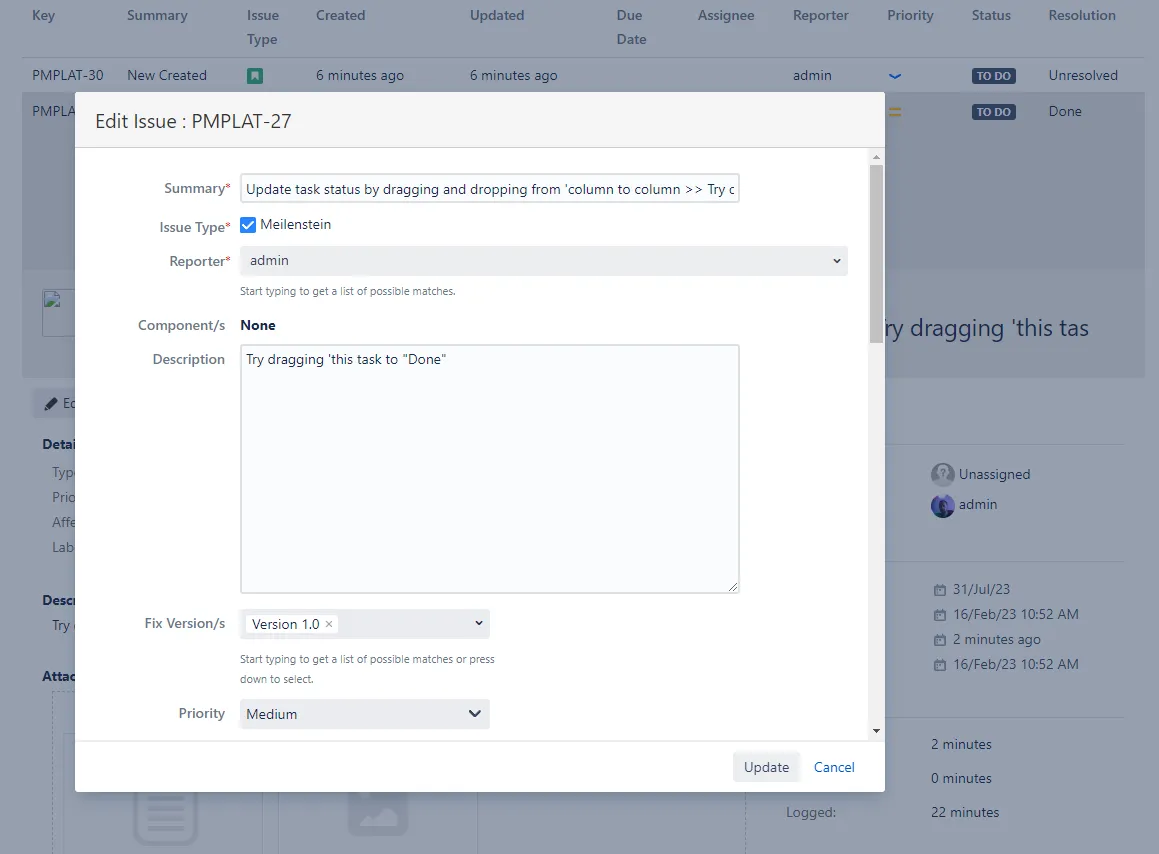
Task: Remove Version 1.0 with the x icon
Action: pos(329,624)
